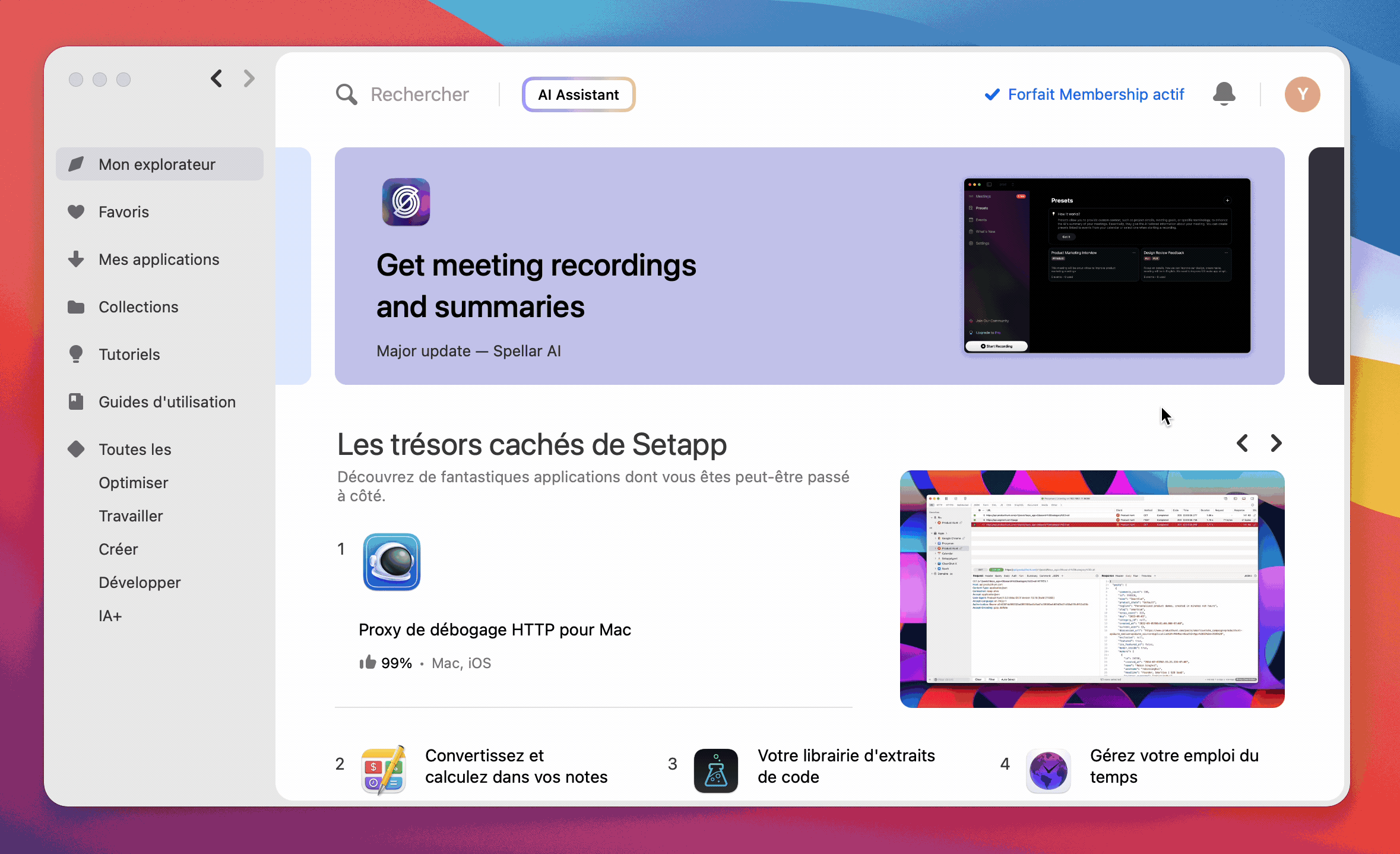
Task: Click the Rechercher search field
Action: tap(420, 94)
